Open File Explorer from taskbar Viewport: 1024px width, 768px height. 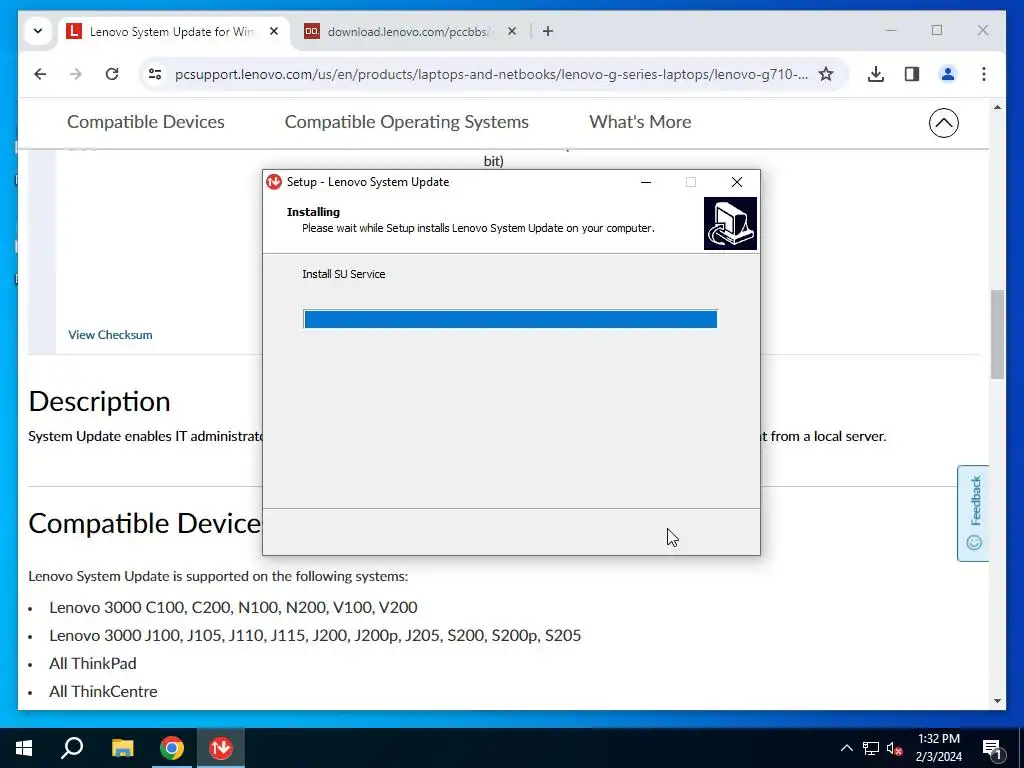click(x=122, y=748)
